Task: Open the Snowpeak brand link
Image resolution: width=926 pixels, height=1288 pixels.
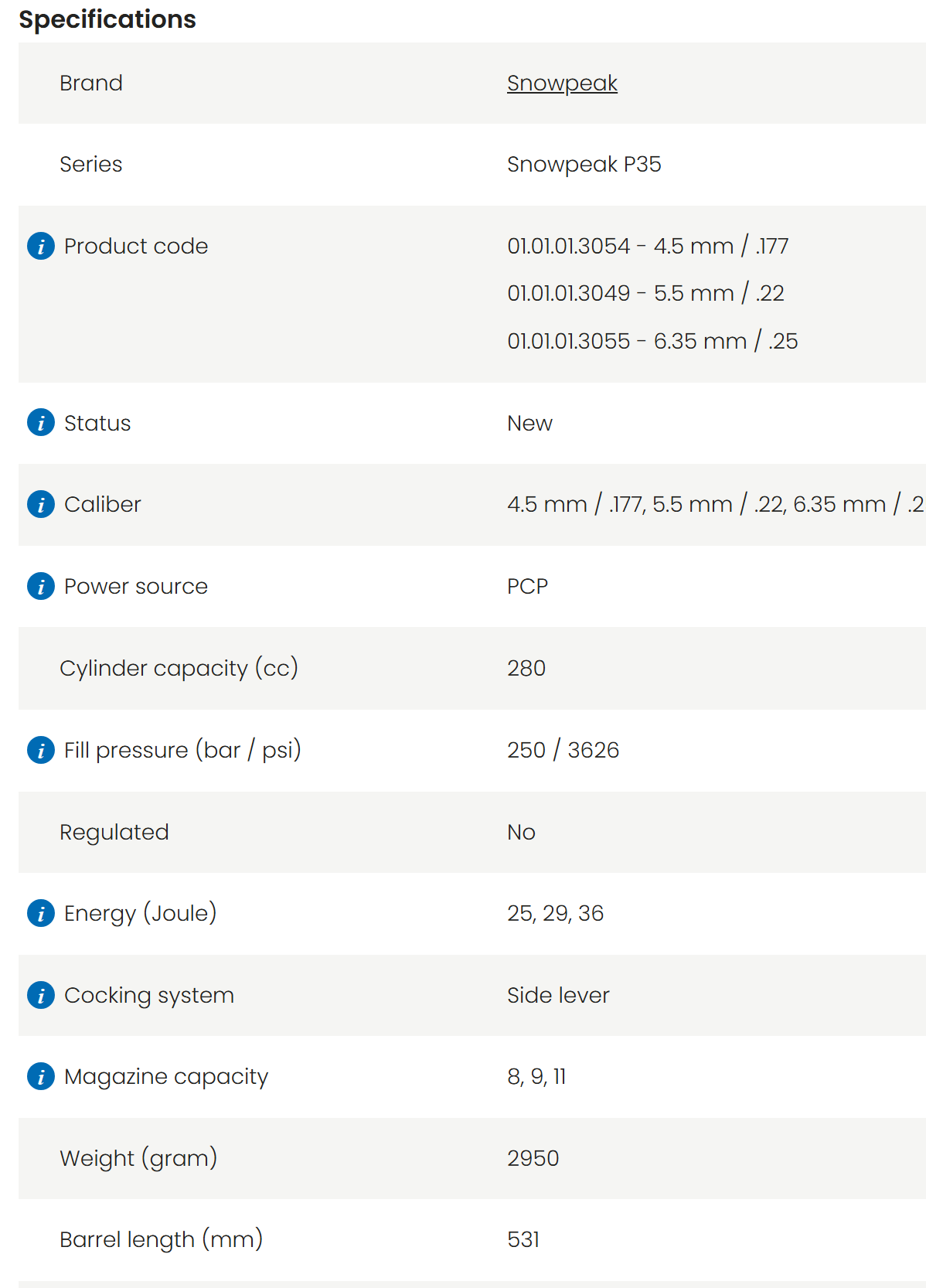Action: [562, 83]
